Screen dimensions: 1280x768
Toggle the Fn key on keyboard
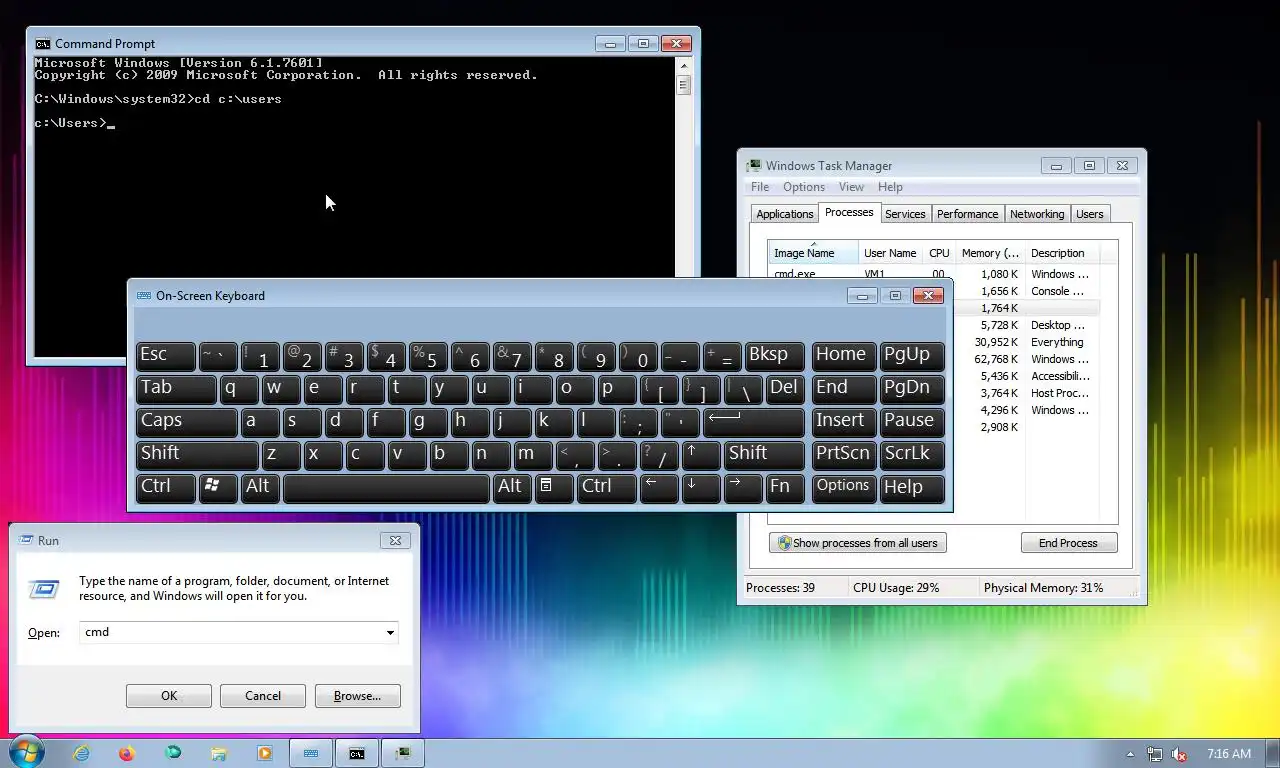tap(784, 487)
